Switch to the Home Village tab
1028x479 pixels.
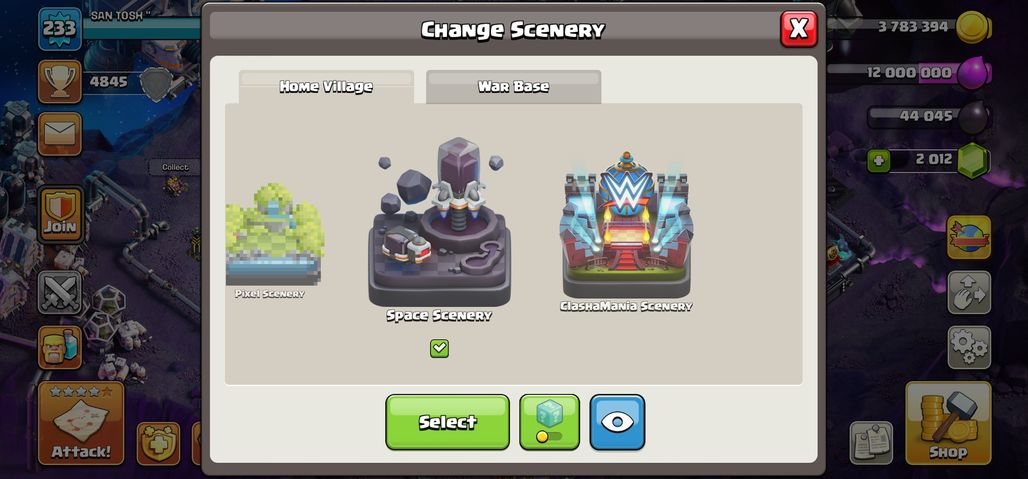click(x=326, y=86)
